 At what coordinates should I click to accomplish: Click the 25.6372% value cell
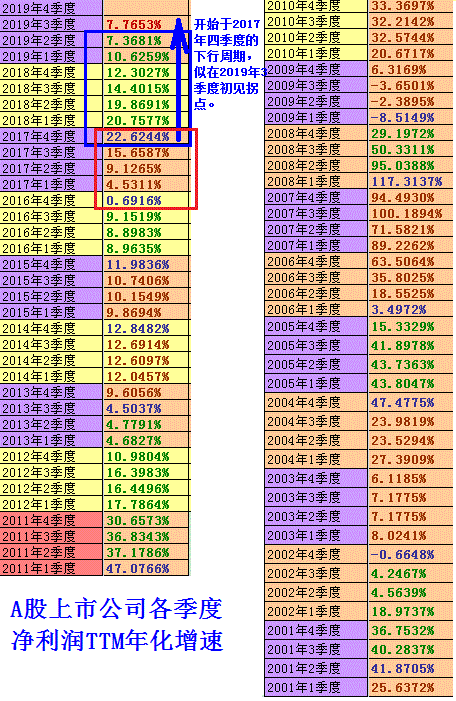click(x=411, y=687)
